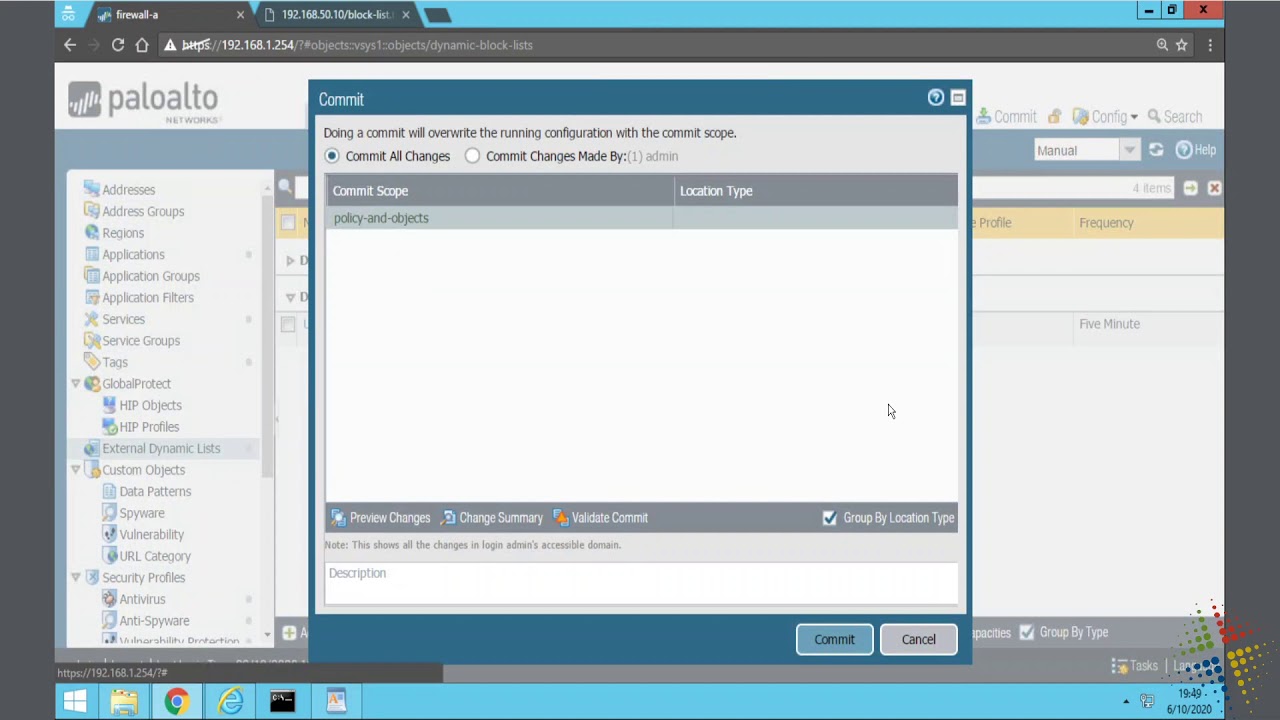Open the Manual refresh dropdown

tap(1129, 150)
